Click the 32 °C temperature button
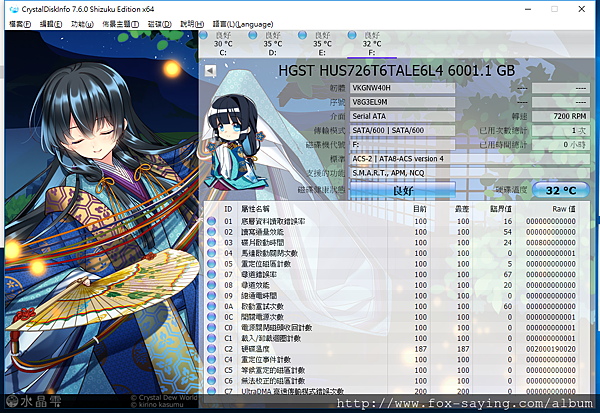600x413 pixels. coord(561,190)
